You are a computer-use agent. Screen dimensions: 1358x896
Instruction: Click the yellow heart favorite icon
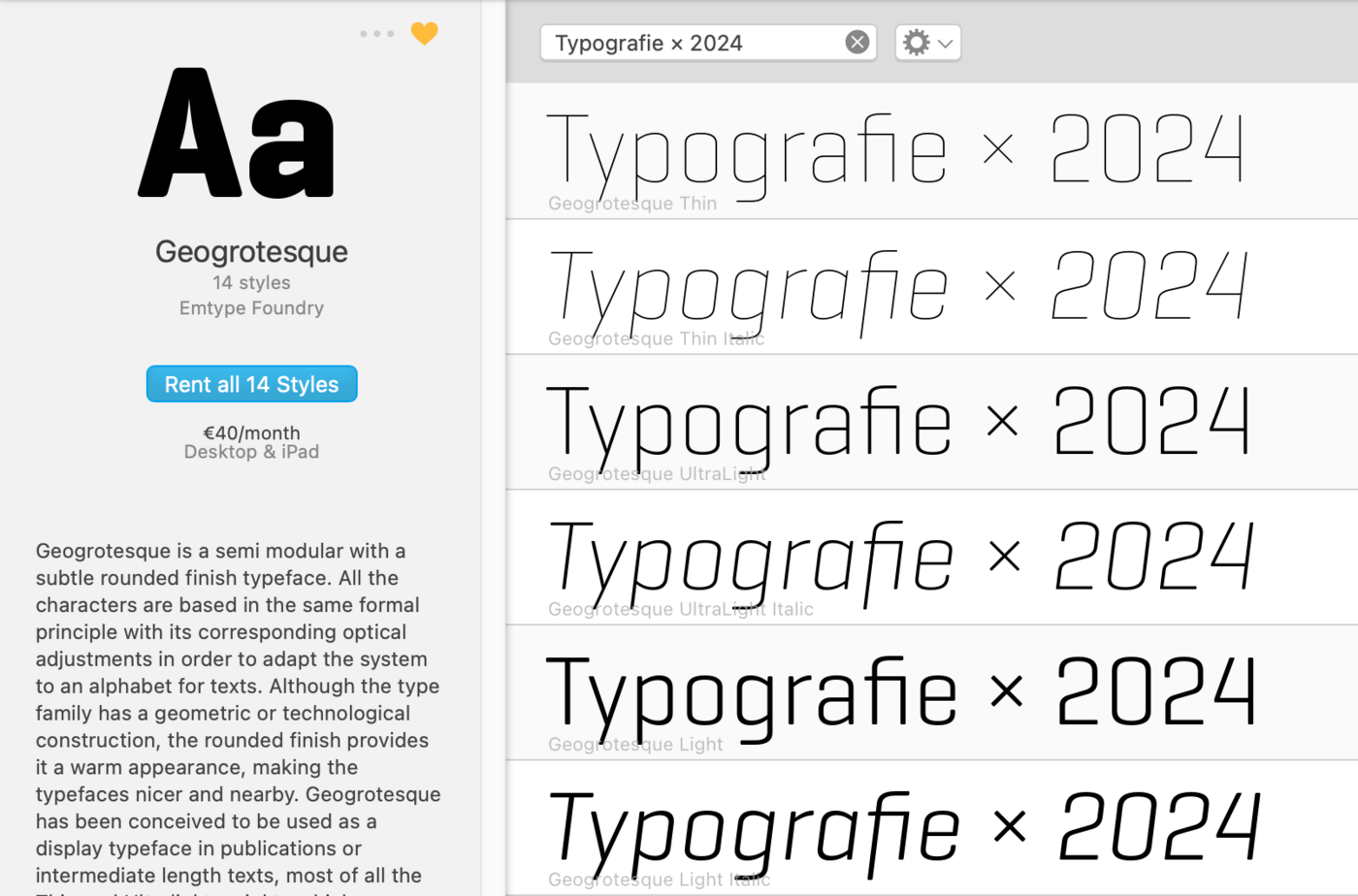pyautogui.click(x=424, y=33)
